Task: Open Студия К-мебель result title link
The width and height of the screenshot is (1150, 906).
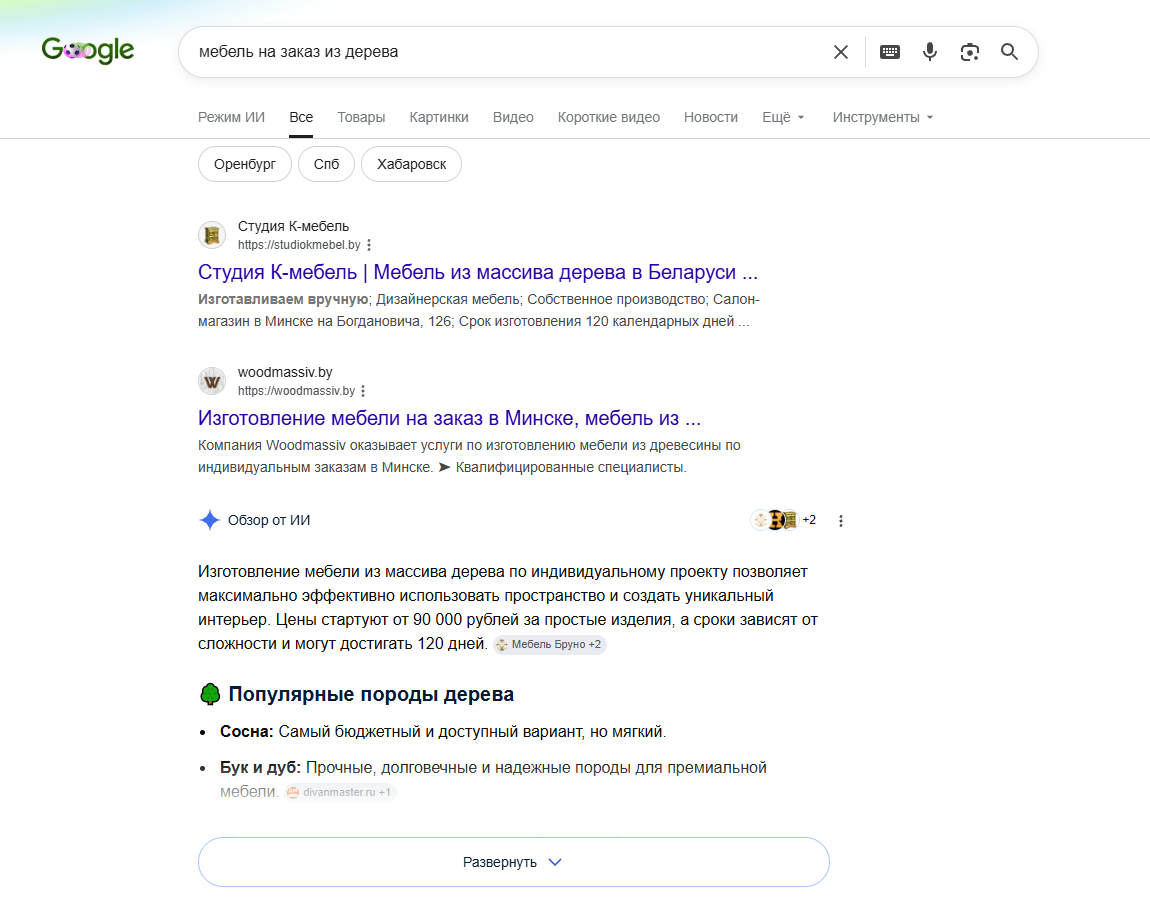Action: click(x=477, y=272)
